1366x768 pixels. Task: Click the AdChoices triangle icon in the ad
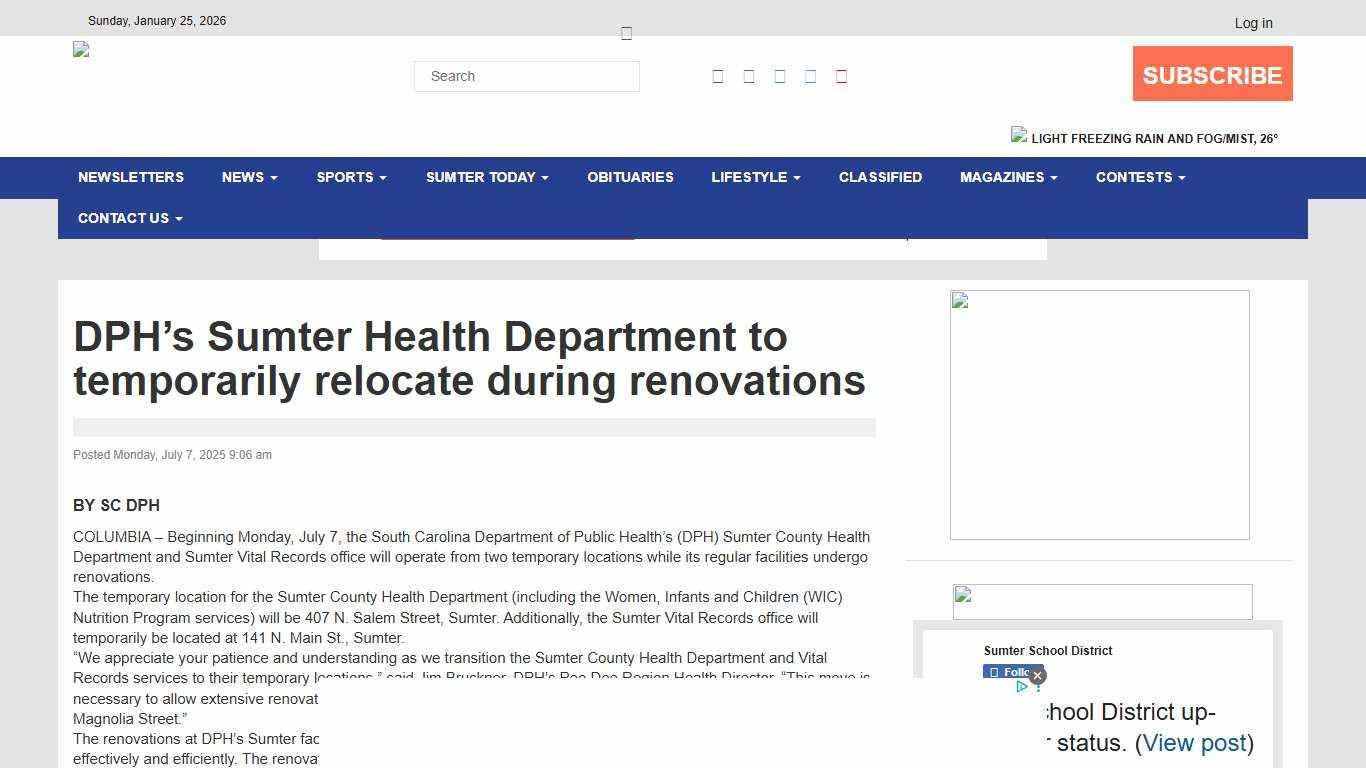[1022, 686]
